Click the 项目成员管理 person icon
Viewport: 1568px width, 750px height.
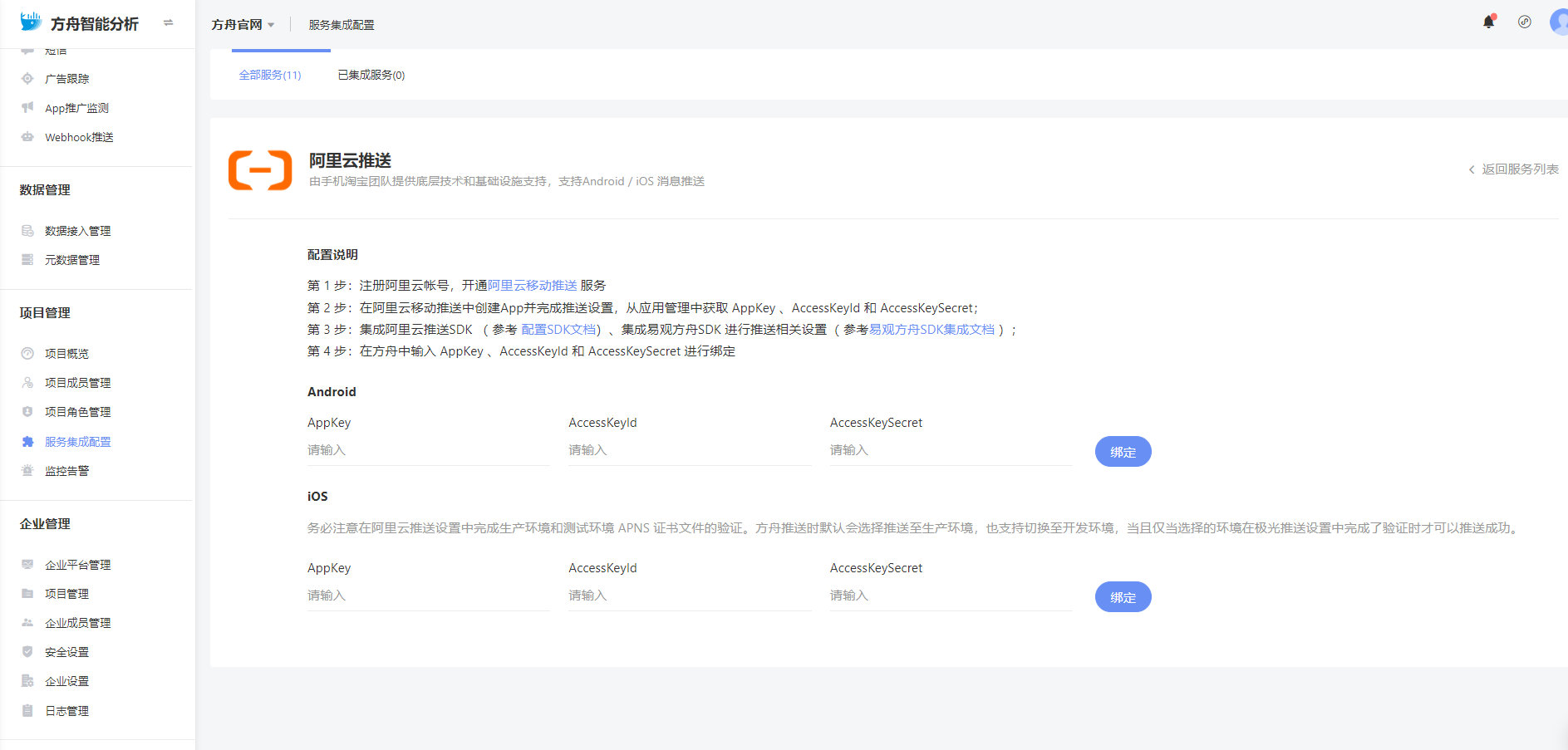27,383
